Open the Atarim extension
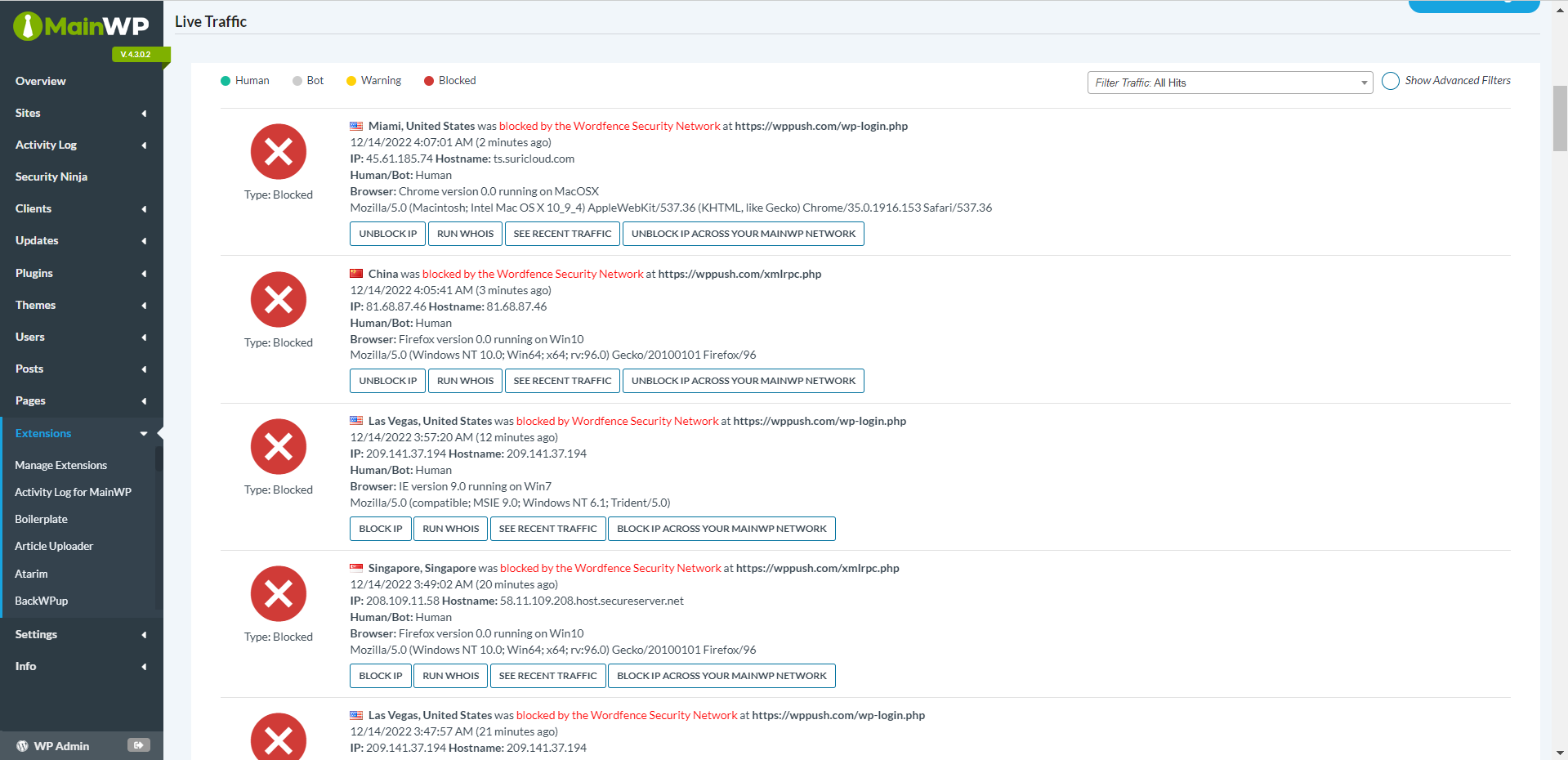The width and height of the screenshot is (1568, 760). (31, 574)
